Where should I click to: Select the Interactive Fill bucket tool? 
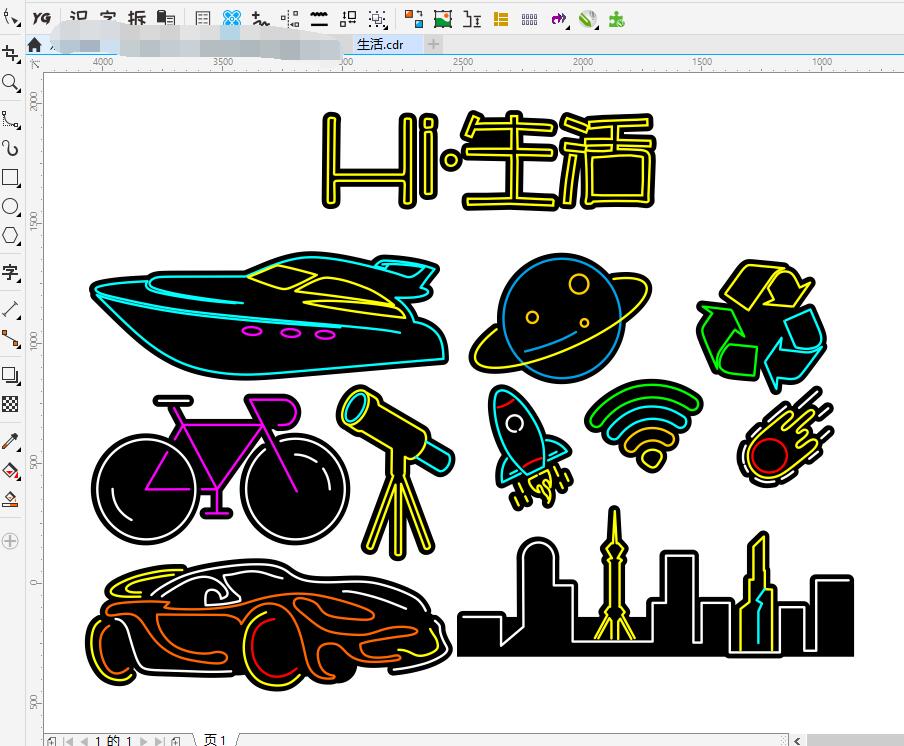pyautogui.click(x=11, y=470)
